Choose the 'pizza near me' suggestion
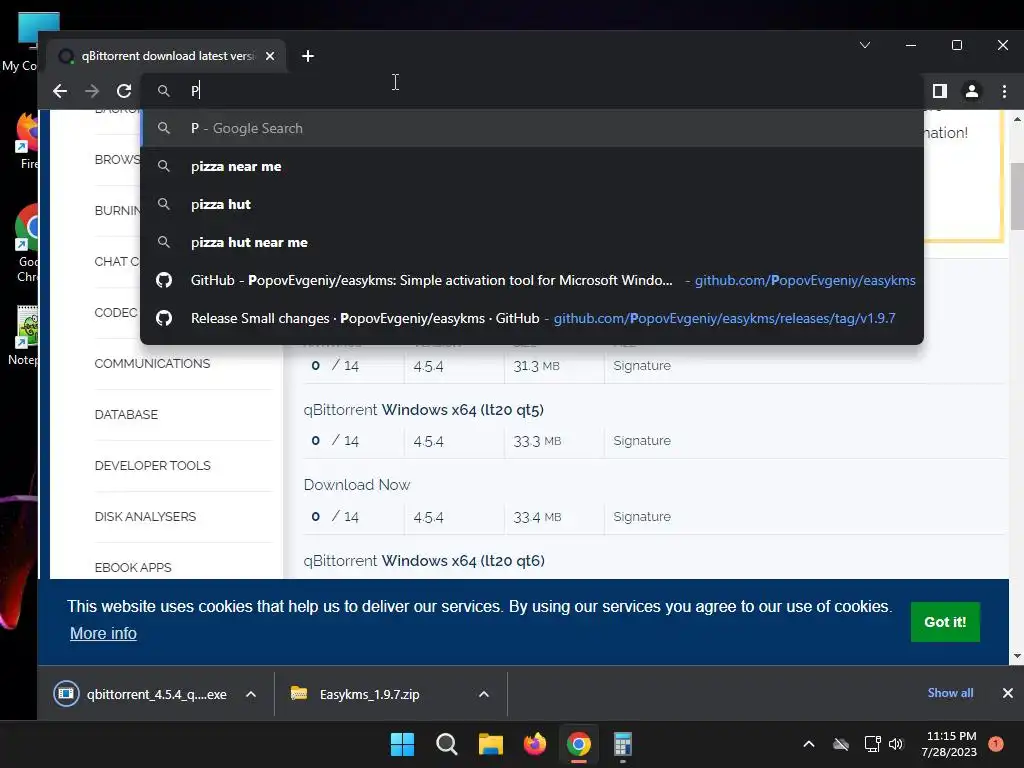The height and width of the screenshot is (768, 1024). (532, 166)
